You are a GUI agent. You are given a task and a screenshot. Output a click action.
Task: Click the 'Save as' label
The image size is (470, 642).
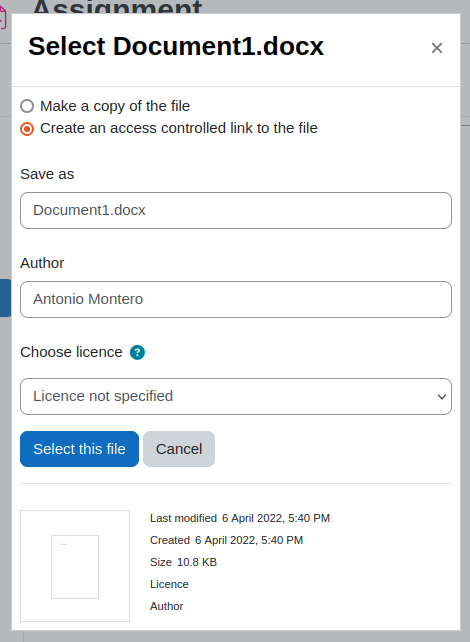(x=47, y=174)
